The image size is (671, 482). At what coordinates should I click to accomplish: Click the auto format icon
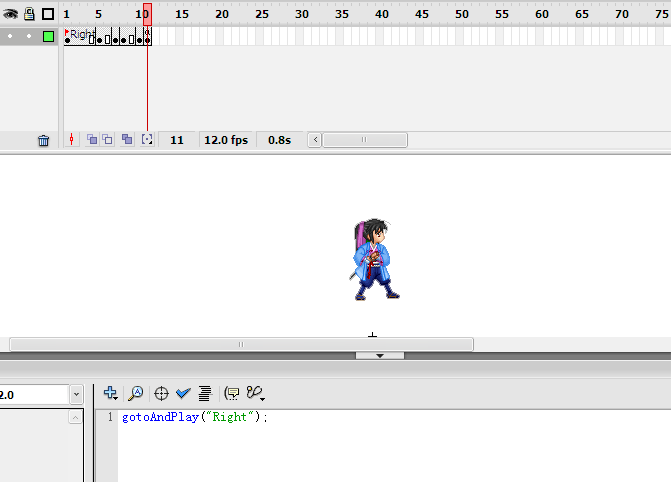tap(205, 393)
